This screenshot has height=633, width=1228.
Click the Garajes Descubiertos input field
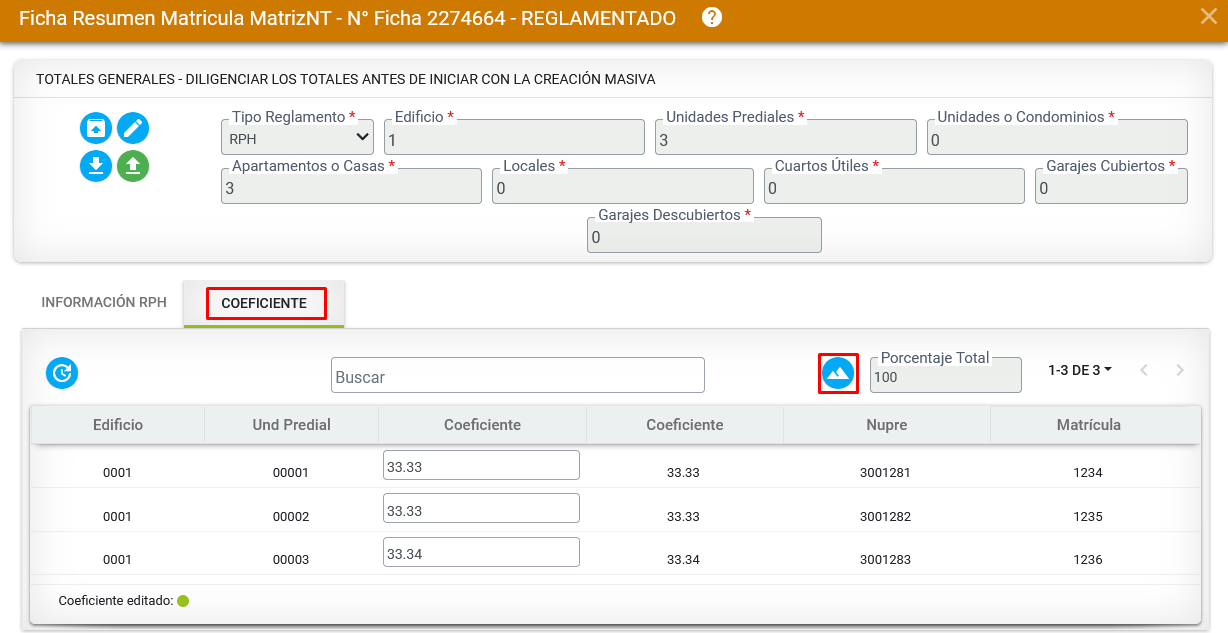tap(704, 235)
